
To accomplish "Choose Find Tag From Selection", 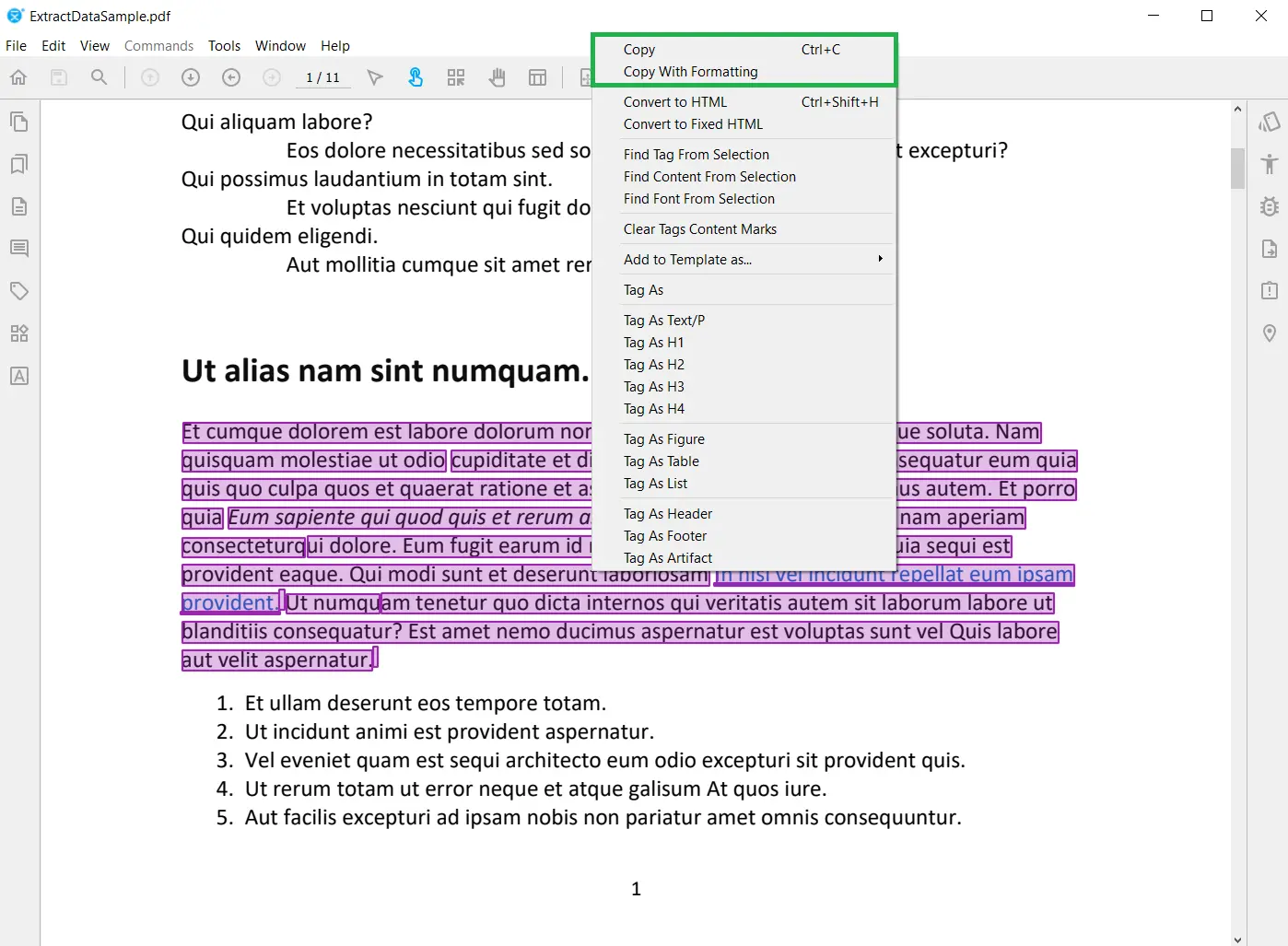I will click(x=744, y=155).
